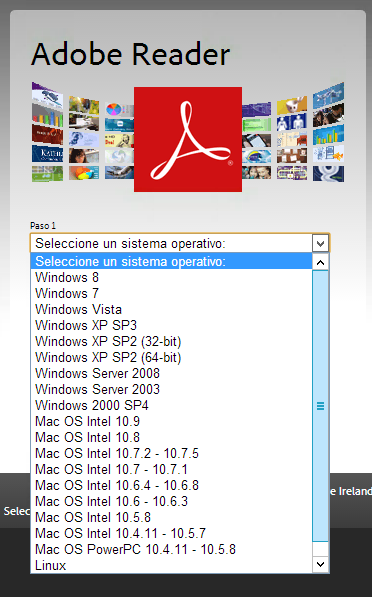Pick Windows Vista option
The width and height of the screenshot is (372, 597).
171,309
